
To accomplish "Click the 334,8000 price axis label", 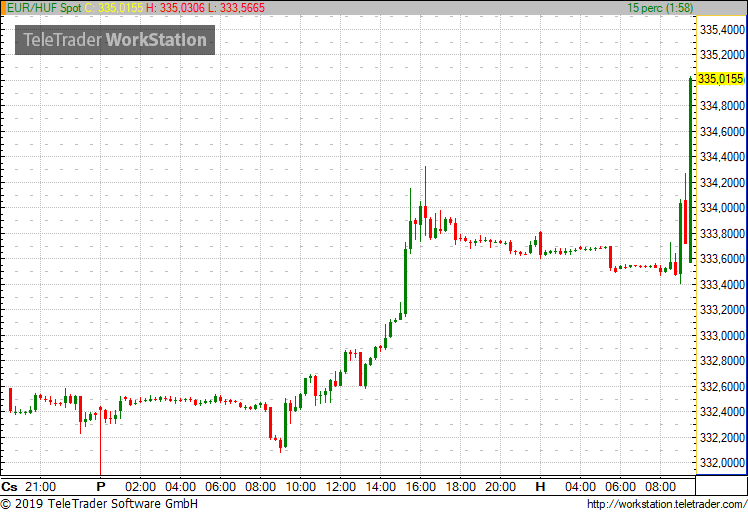I will pyautogui.click(x=722, y=105).
